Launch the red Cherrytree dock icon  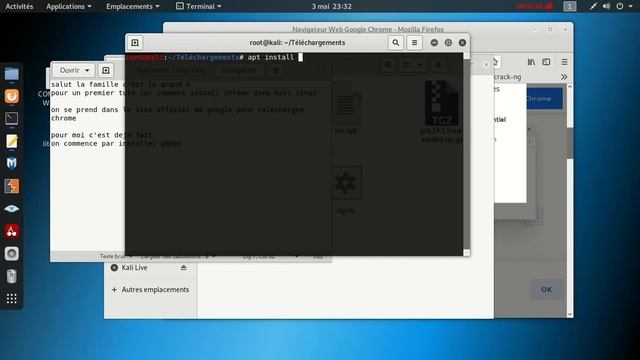tap(11, 231)
